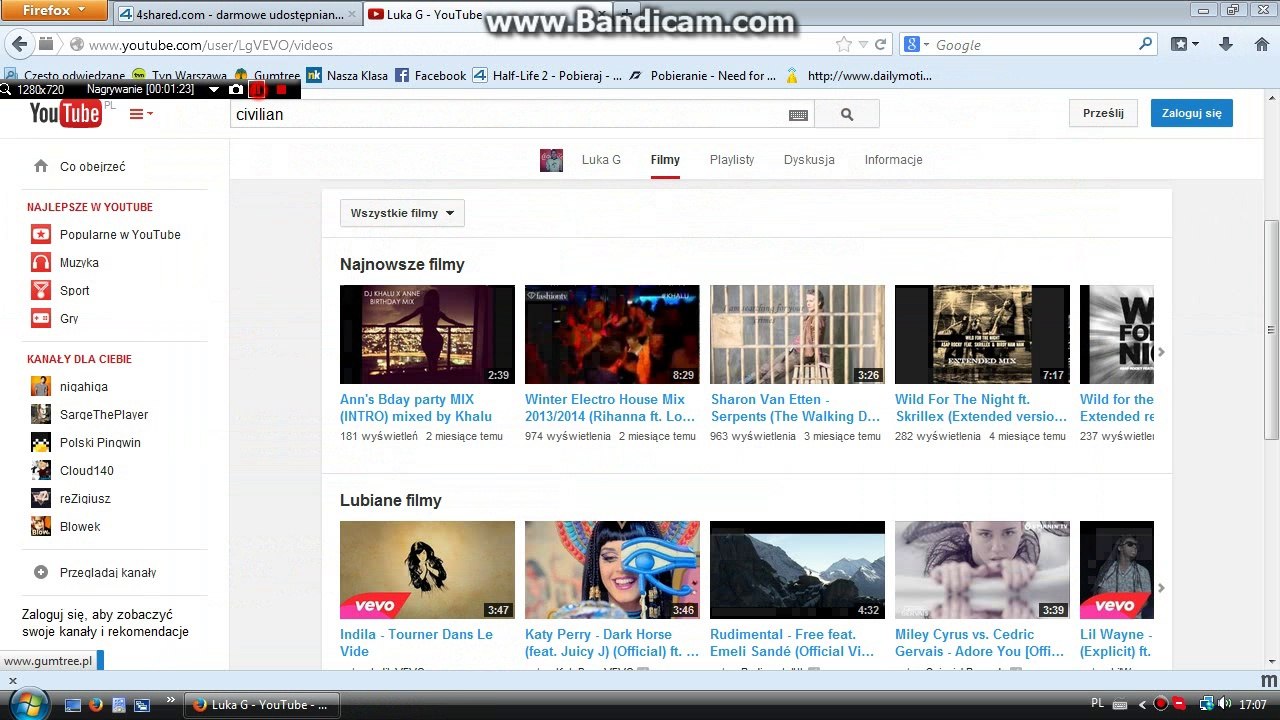The width and height of the screenshot is (1280, 720).
Task: Play the Miley Cyrus Adore You thumbnail
Action: 982,570
